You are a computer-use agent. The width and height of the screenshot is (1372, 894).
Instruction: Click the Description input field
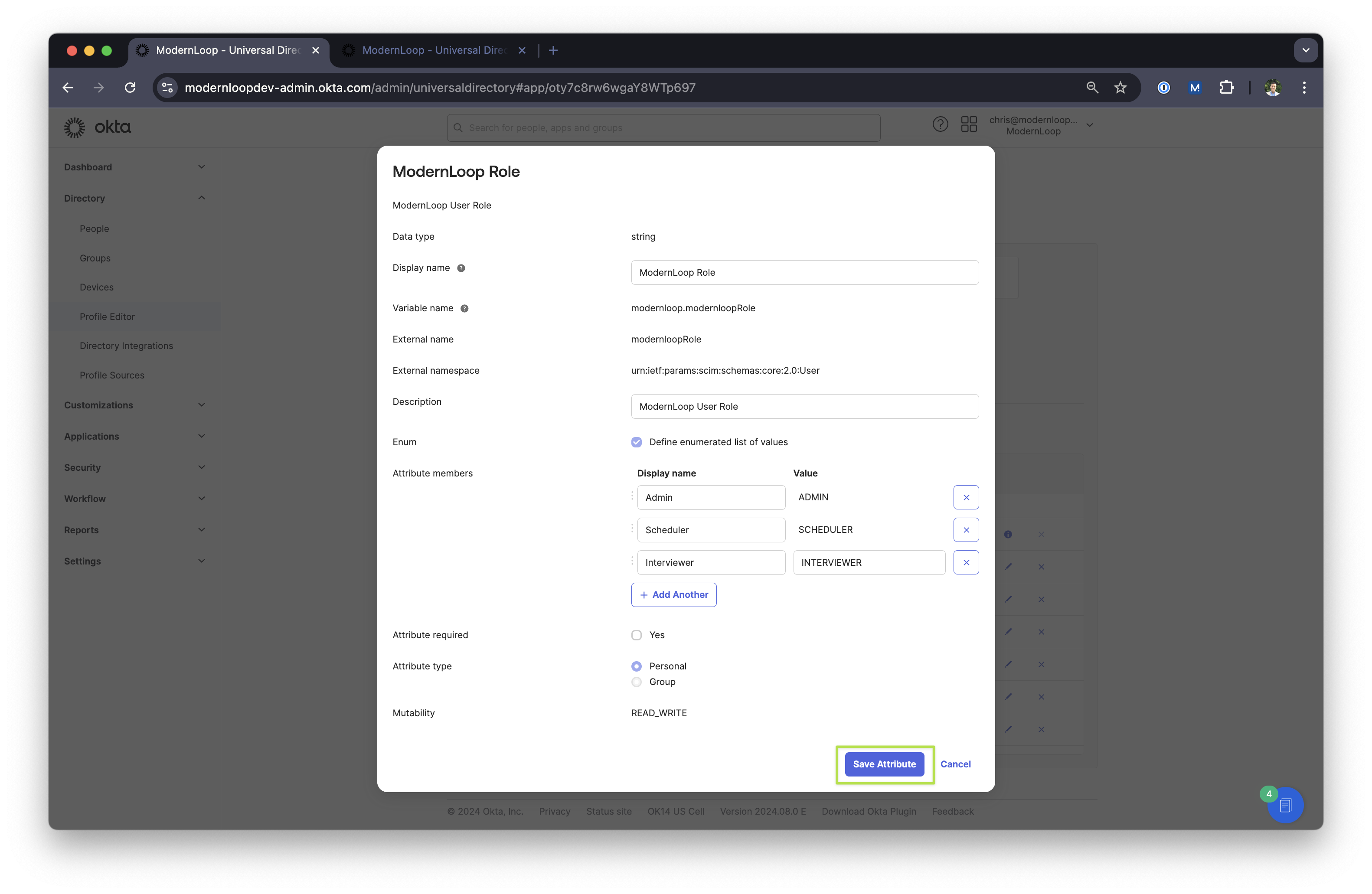805,406
